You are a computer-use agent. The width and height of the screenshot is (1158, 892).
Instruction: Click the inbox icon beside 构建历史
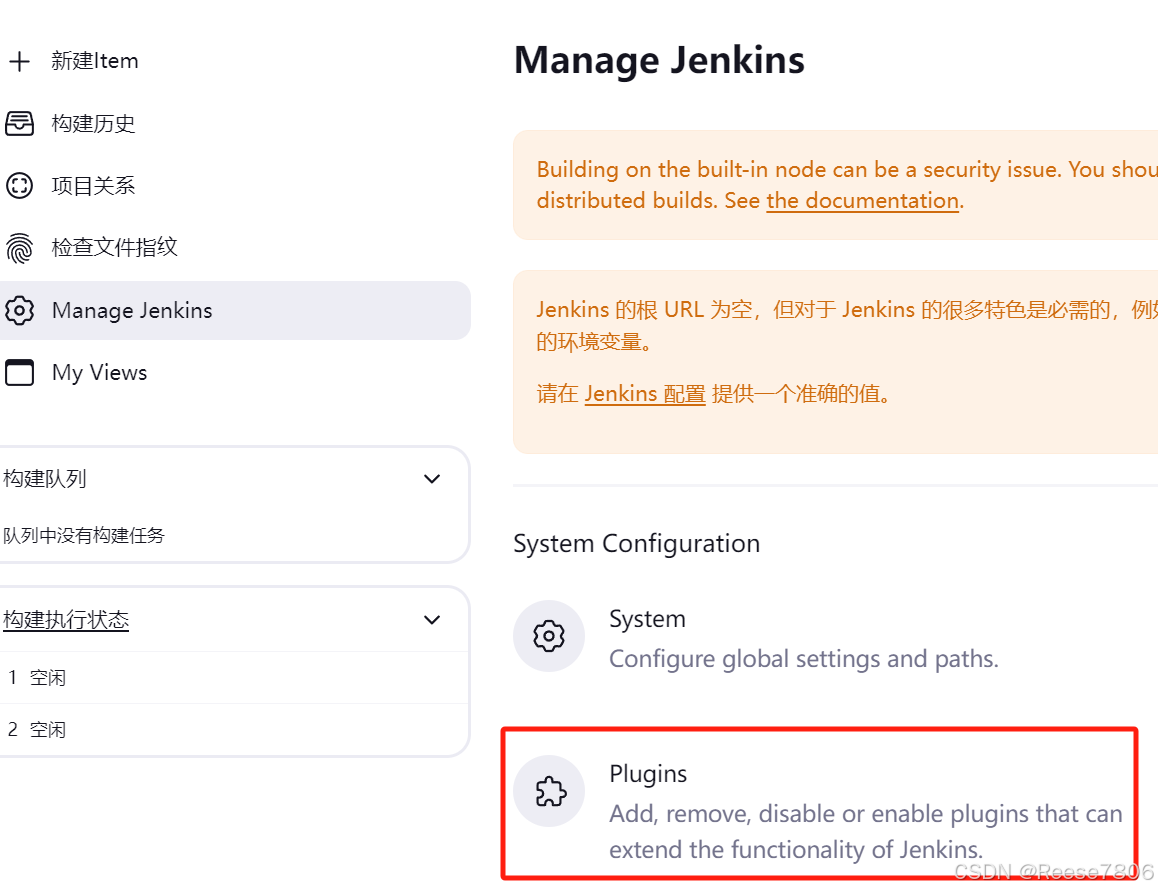(x=19, y=123)
